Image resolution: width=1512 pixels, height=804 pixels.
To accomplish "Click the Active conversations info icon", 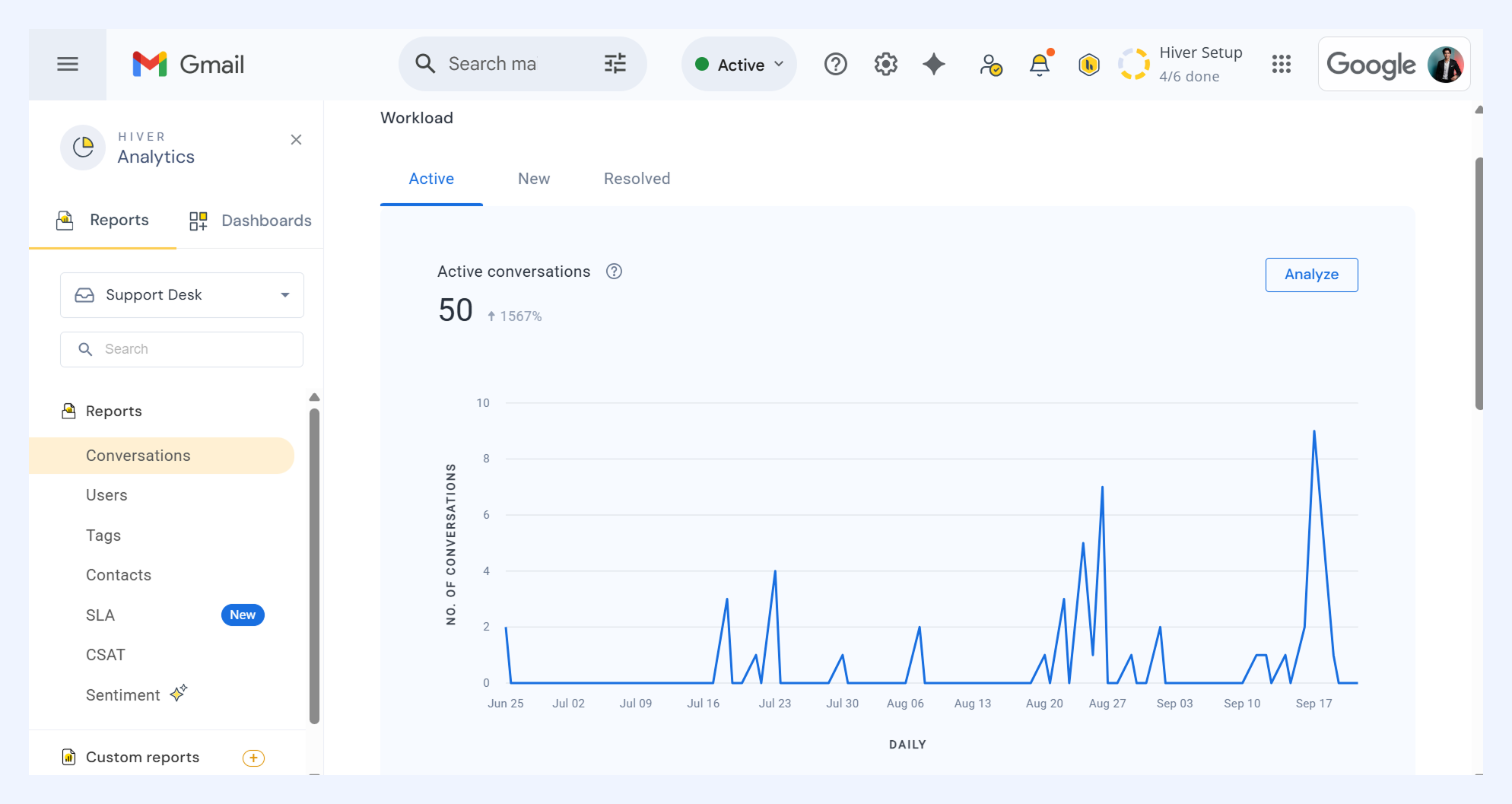I will [614, 272].
